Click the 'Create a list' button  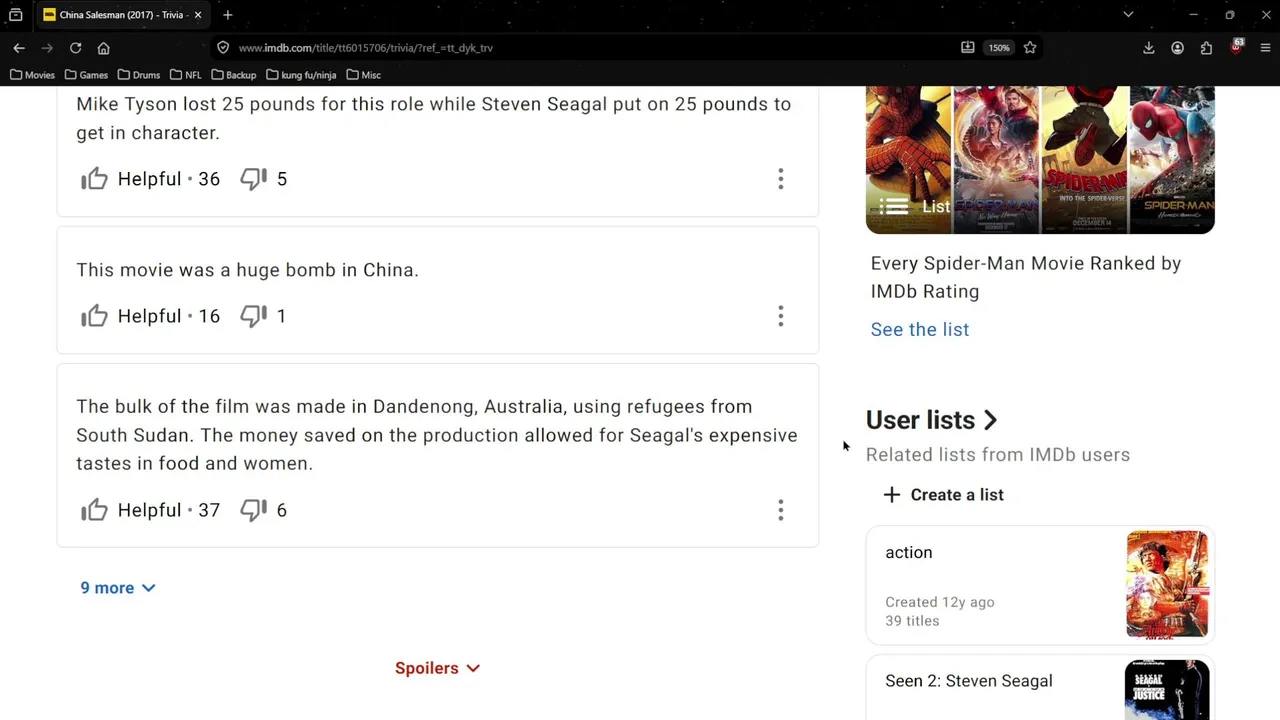[944, 495]
